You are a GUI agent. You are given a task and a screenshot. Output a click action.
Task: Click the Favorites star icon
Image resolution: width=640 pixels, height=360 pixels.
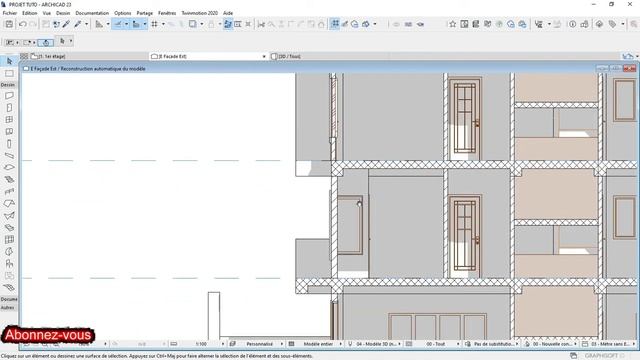tap(453, 24)
